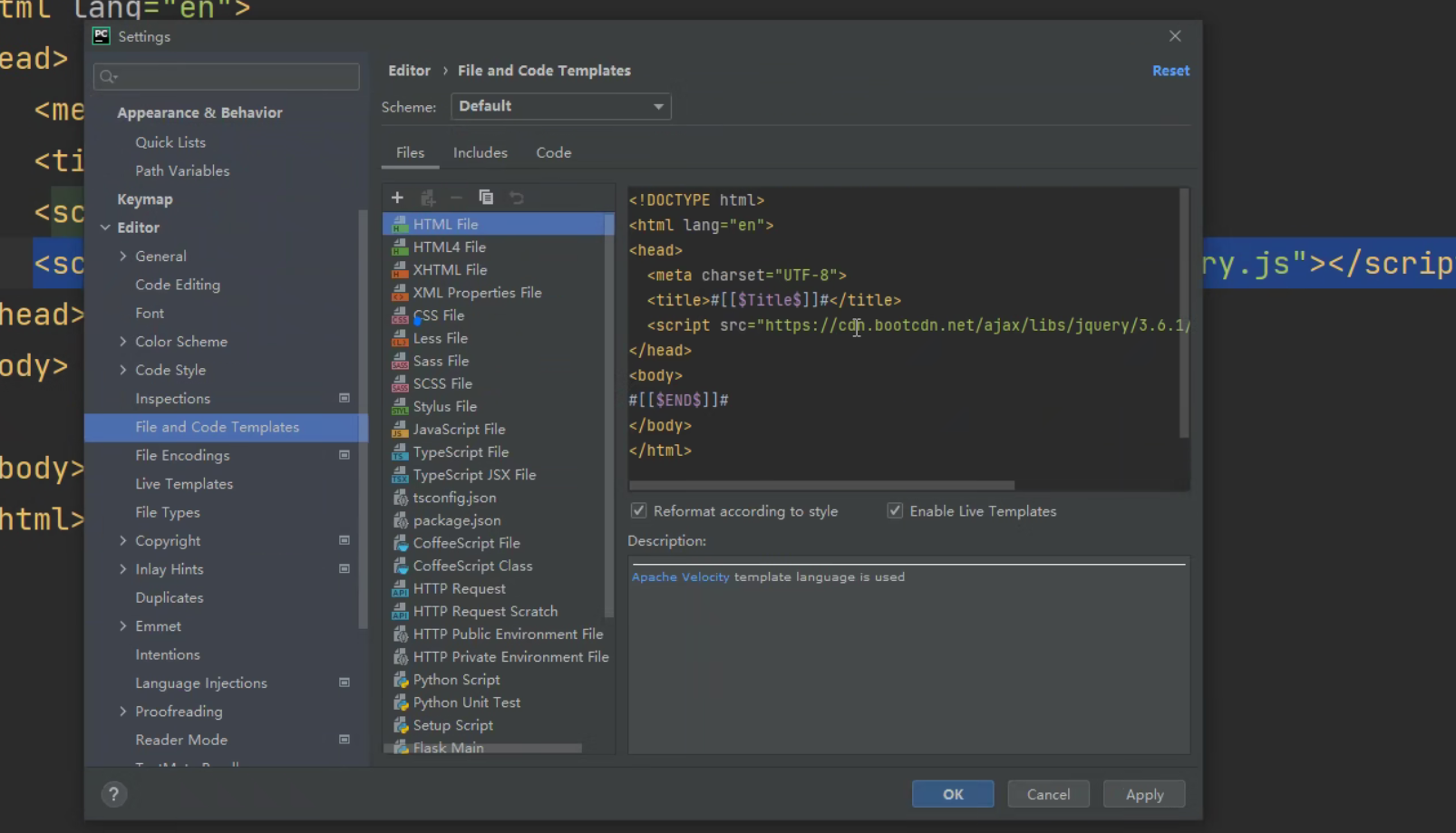Click the settings search field

(x=227, y=77)
